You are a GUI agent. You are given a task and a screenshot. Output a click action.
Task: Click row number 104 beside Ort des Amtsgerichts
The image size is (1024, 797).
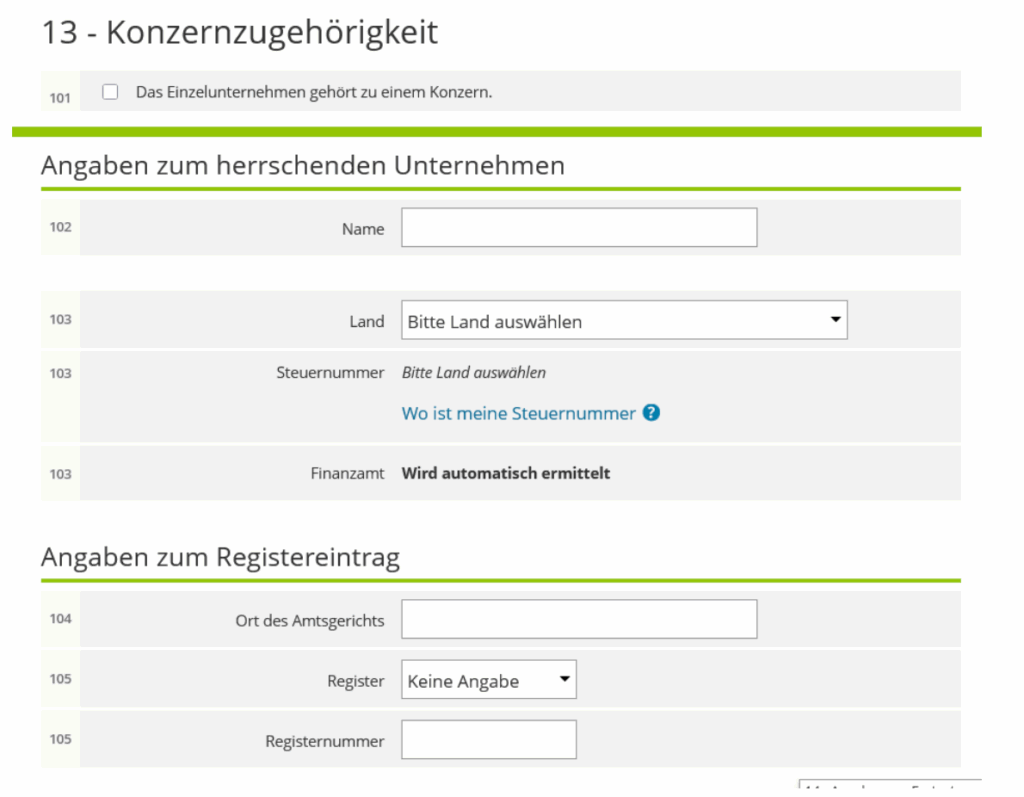pyautogui.click(x=60, y=618)
